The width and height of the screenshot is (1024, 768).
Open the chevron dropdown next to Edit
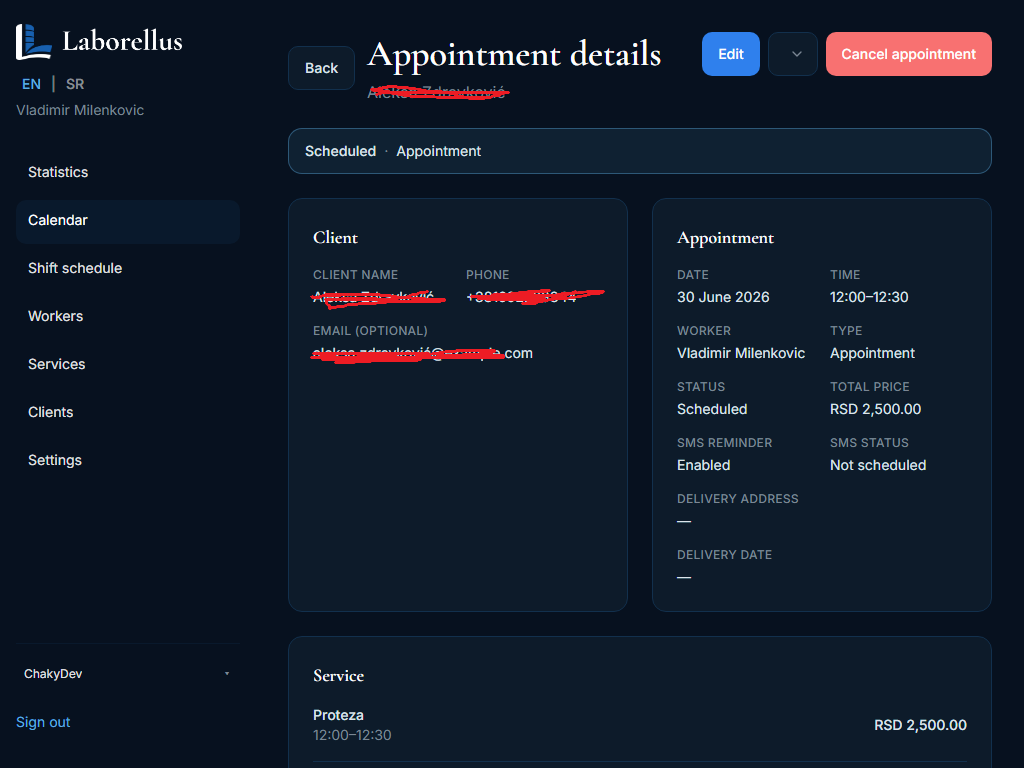tap(793, 54)
